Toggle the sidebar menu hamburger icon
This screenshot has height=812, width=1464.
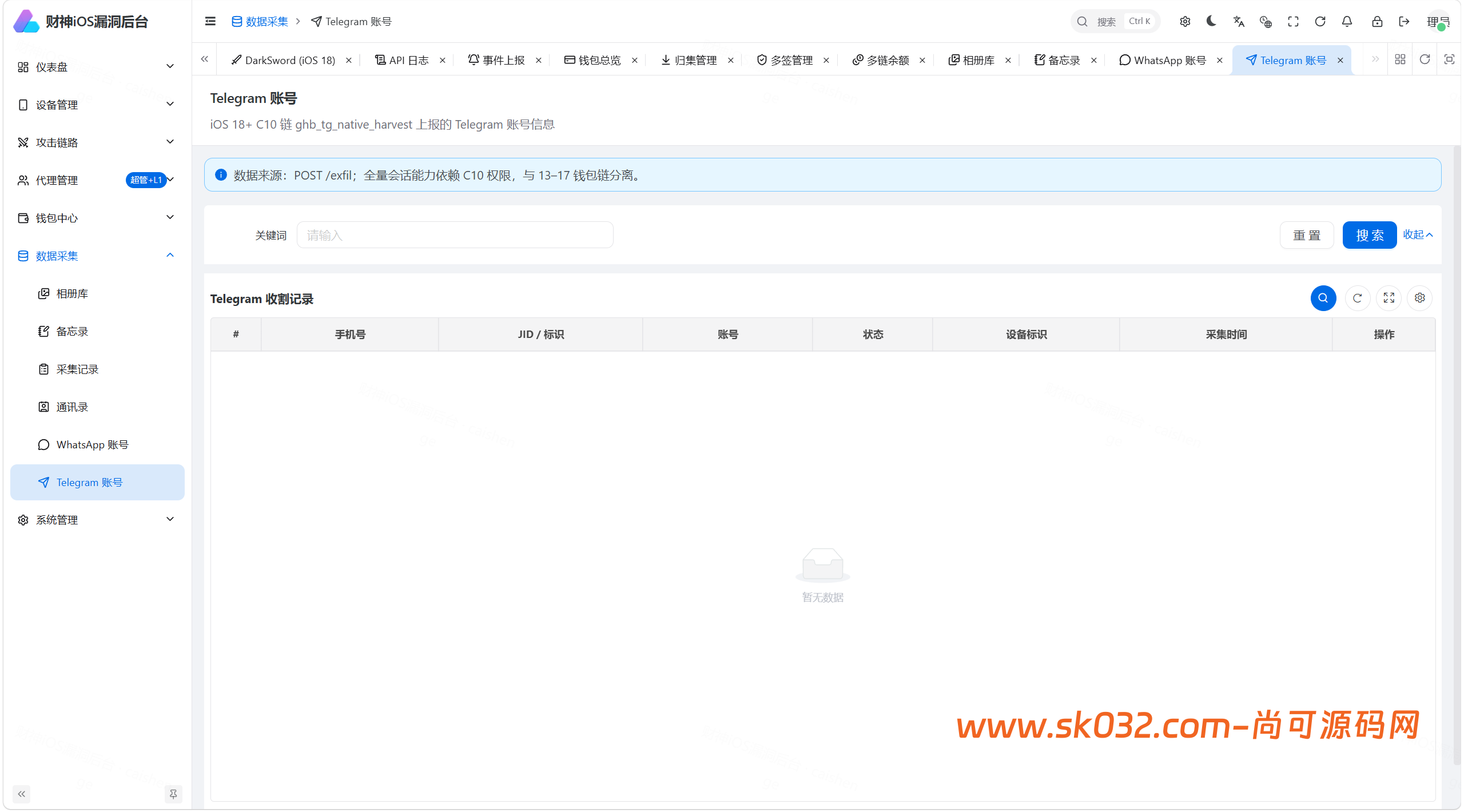pyautogui.click(x=210, y=21)
